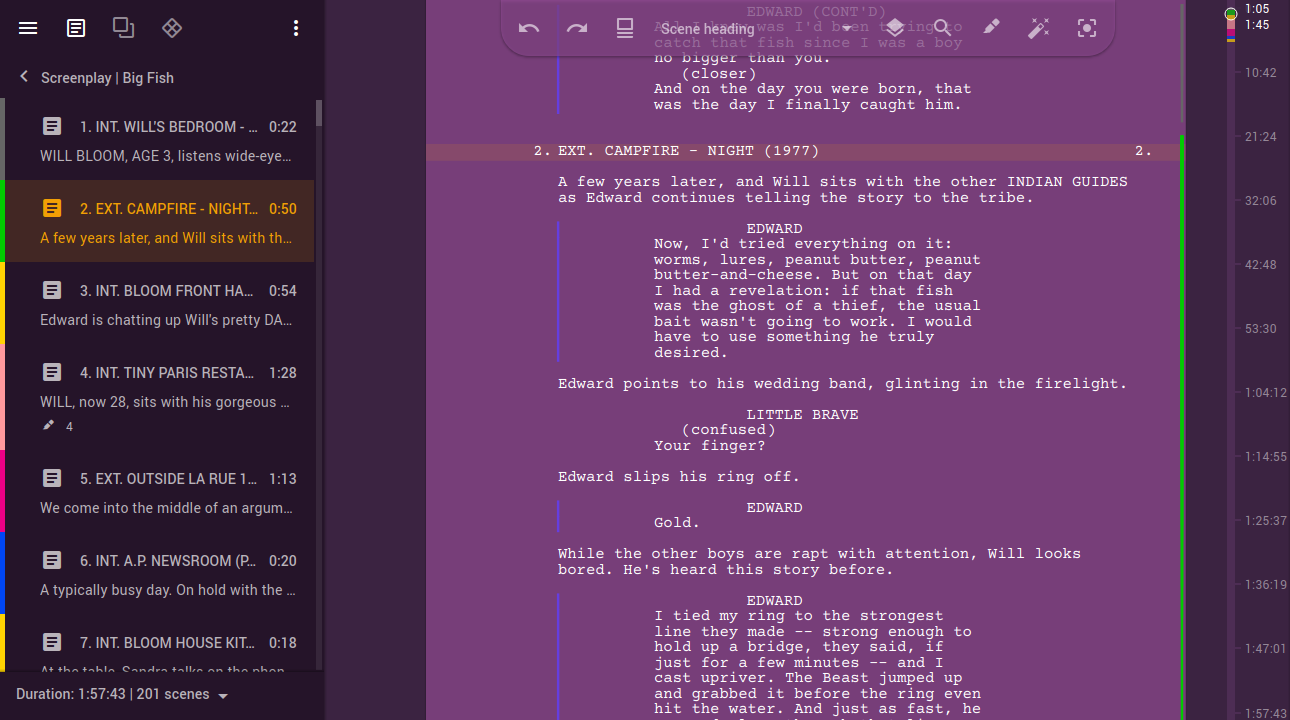Viewport: 1290px width, 720px height.
Task: Toggle the focus frame mode
Action: pyautogui.click(x=1087, y=28)
